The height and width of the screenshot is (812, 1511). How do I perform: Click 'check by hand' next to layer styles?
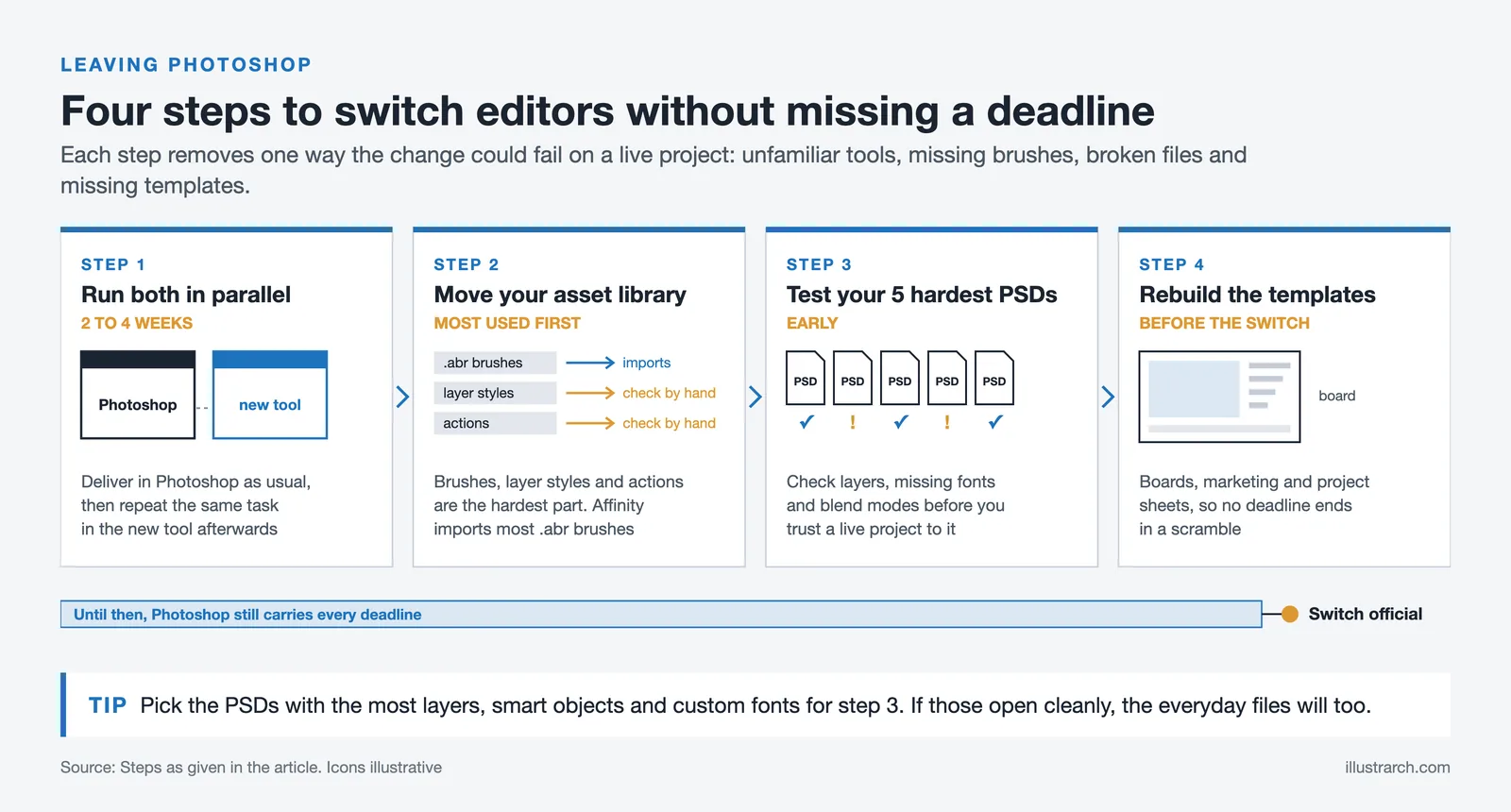(670, 393)
